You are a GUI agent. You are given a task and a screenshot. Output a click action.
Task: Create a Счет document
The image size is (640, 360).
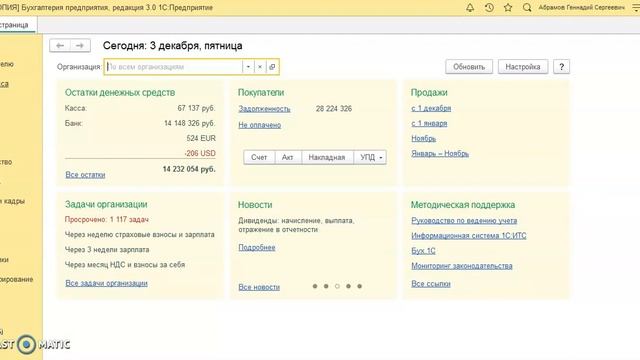259,158
